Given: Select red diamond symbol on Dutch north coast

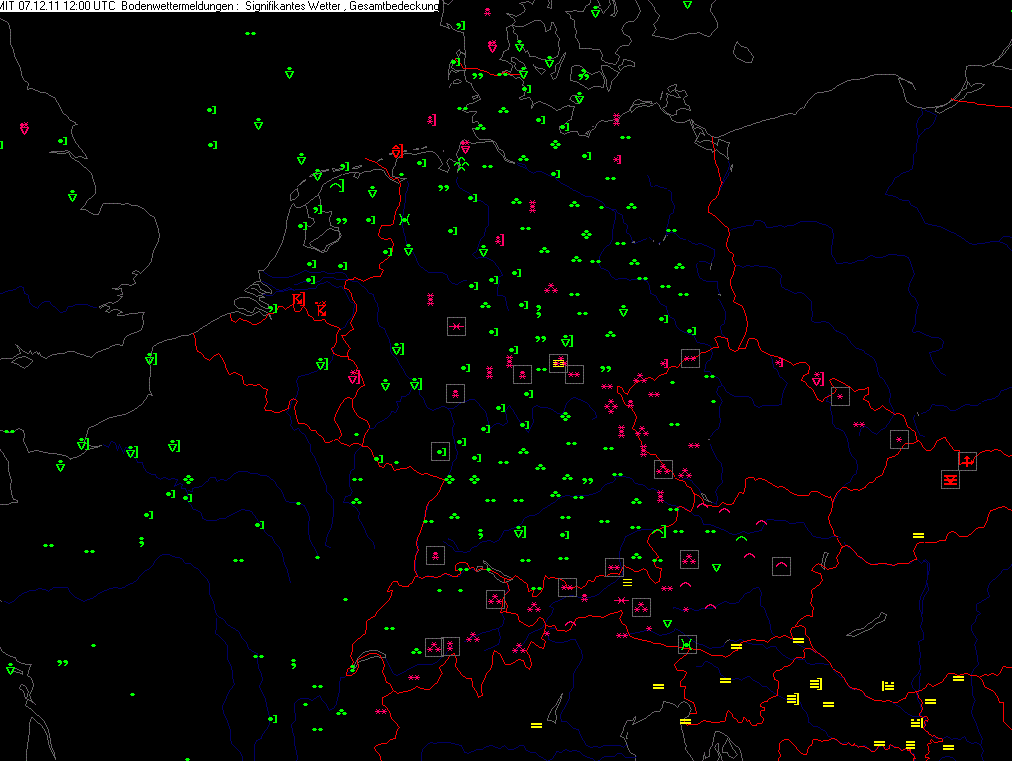Looking at the screenshot, I should point(397,151).
